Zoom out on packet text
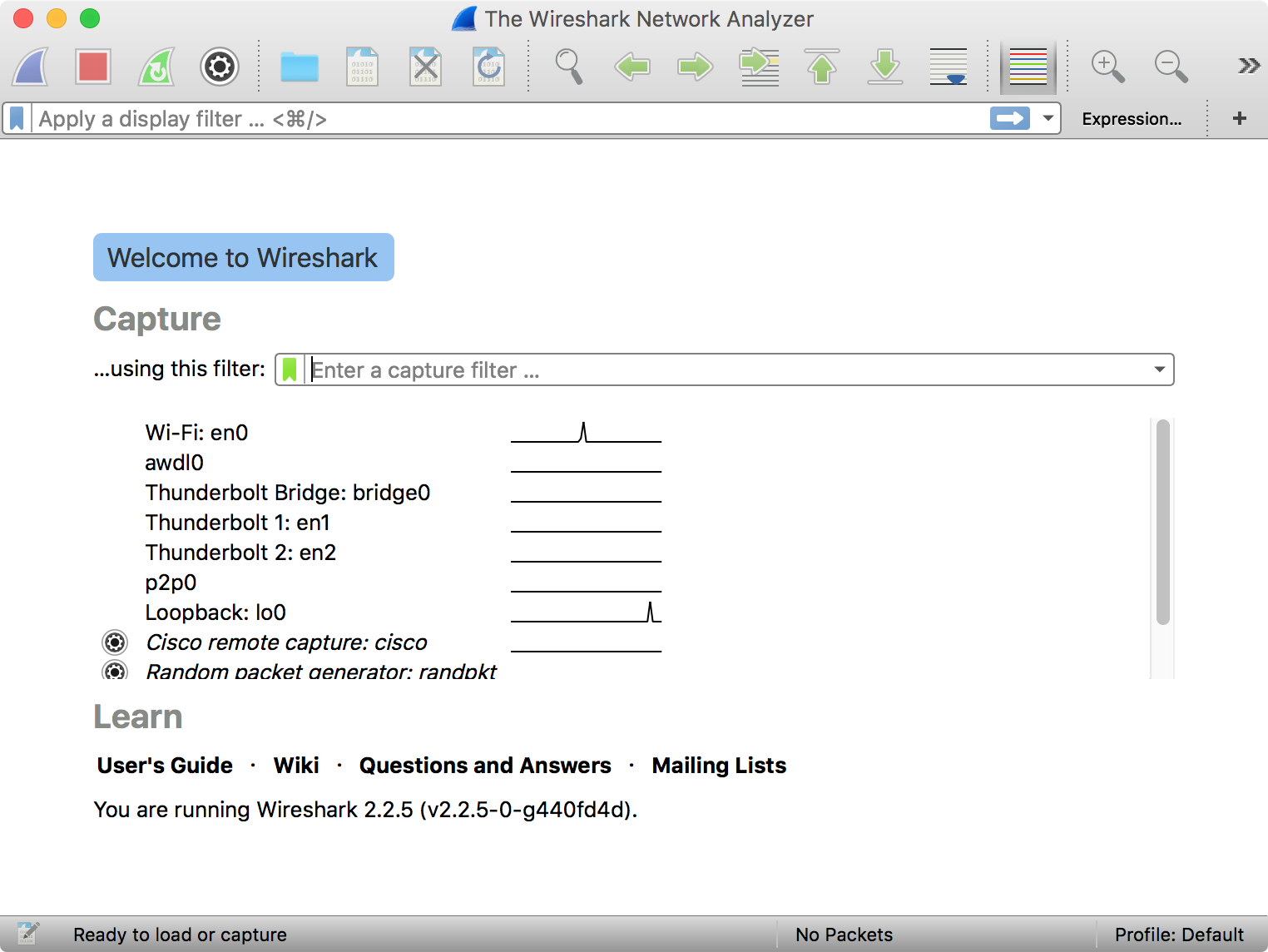The height and width of the screenshot is (952, 1268). (x=1171, y=67)
